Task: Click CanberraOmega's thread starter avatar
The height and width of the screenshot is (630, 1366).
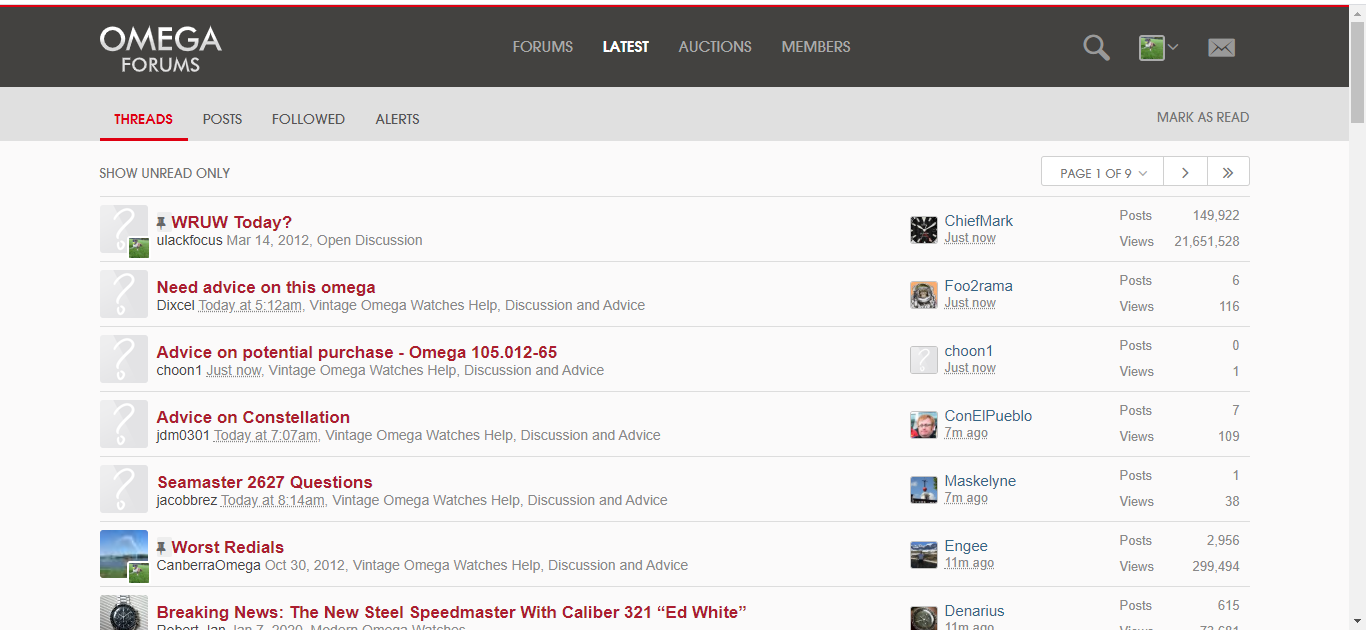Action: pos(123,553)
